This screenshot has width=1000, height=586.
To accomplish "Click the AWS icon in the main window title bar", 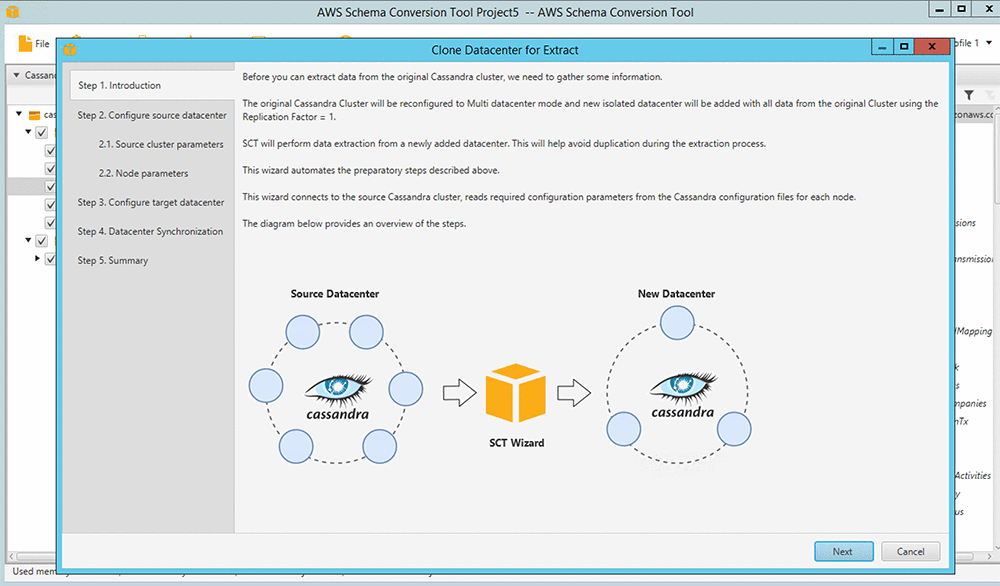I will click(14, 11).
